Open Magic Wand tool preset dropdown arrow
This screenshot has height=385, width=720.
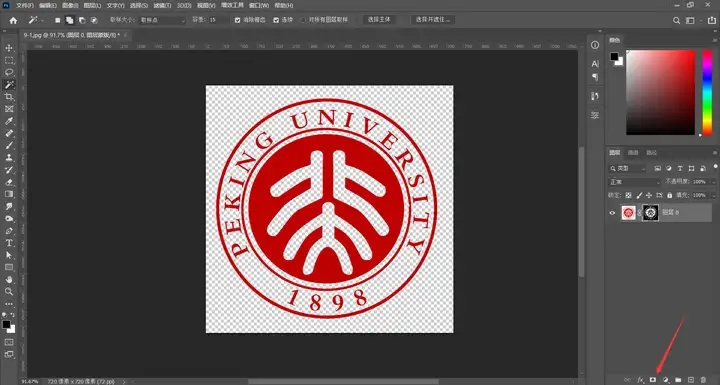(42, 21)
